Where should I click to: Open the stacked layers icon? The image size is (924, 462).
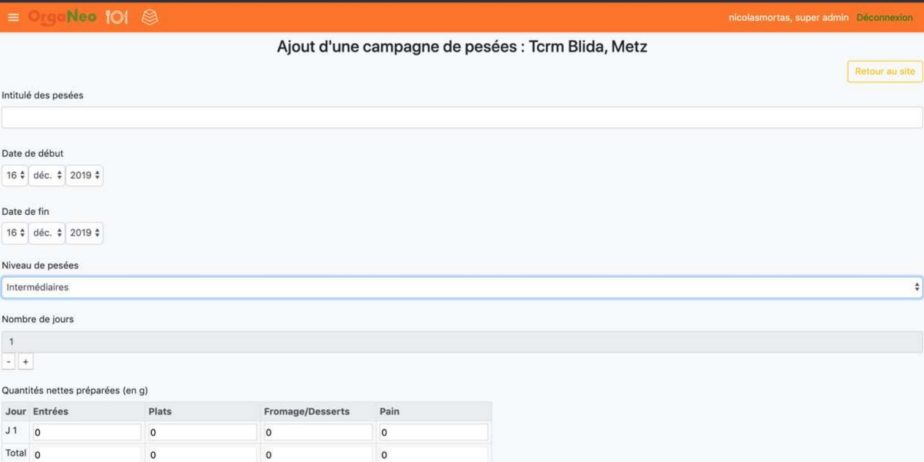[150, 18]
